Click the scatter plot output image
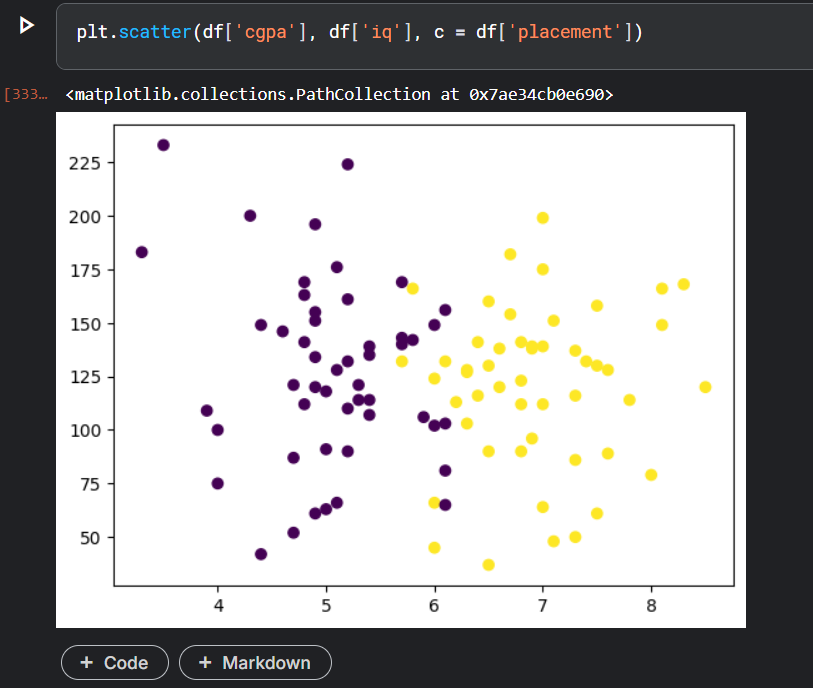Viewport: 813px width, 688px height. tap(401, 370)
